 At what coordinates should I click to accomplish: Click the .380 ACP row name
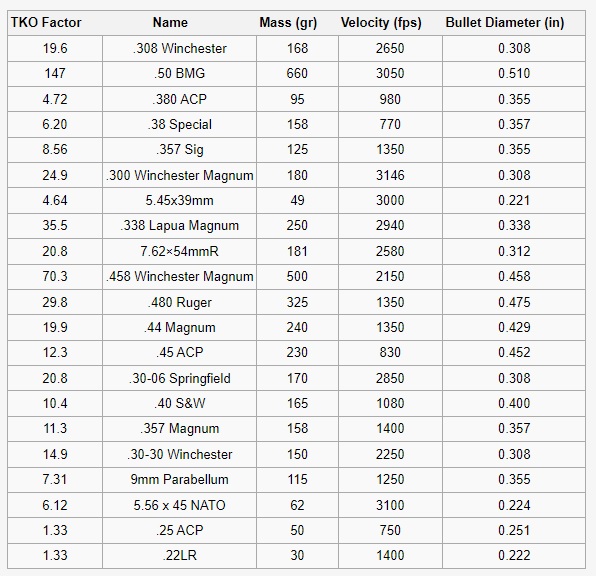[179, 99]
